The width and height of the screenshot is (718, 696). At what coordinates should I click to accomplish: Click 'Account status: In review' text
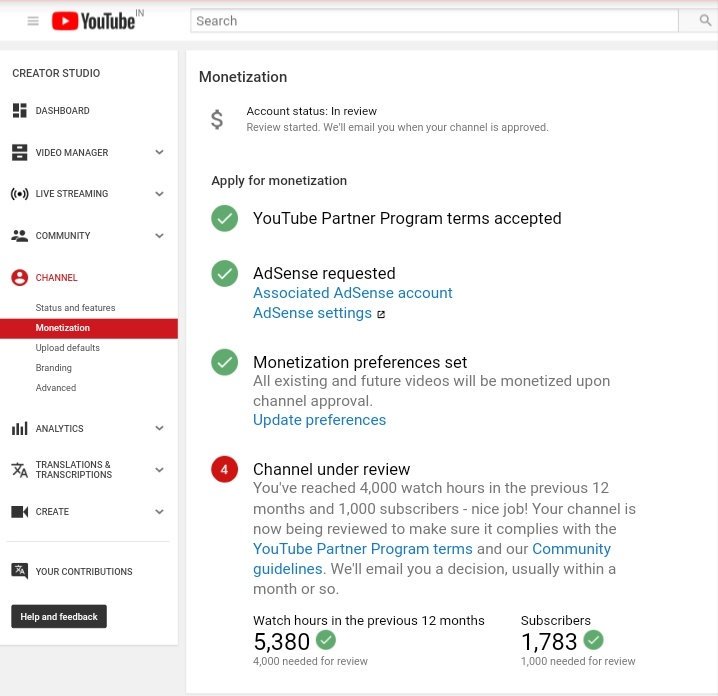[311, 111]
